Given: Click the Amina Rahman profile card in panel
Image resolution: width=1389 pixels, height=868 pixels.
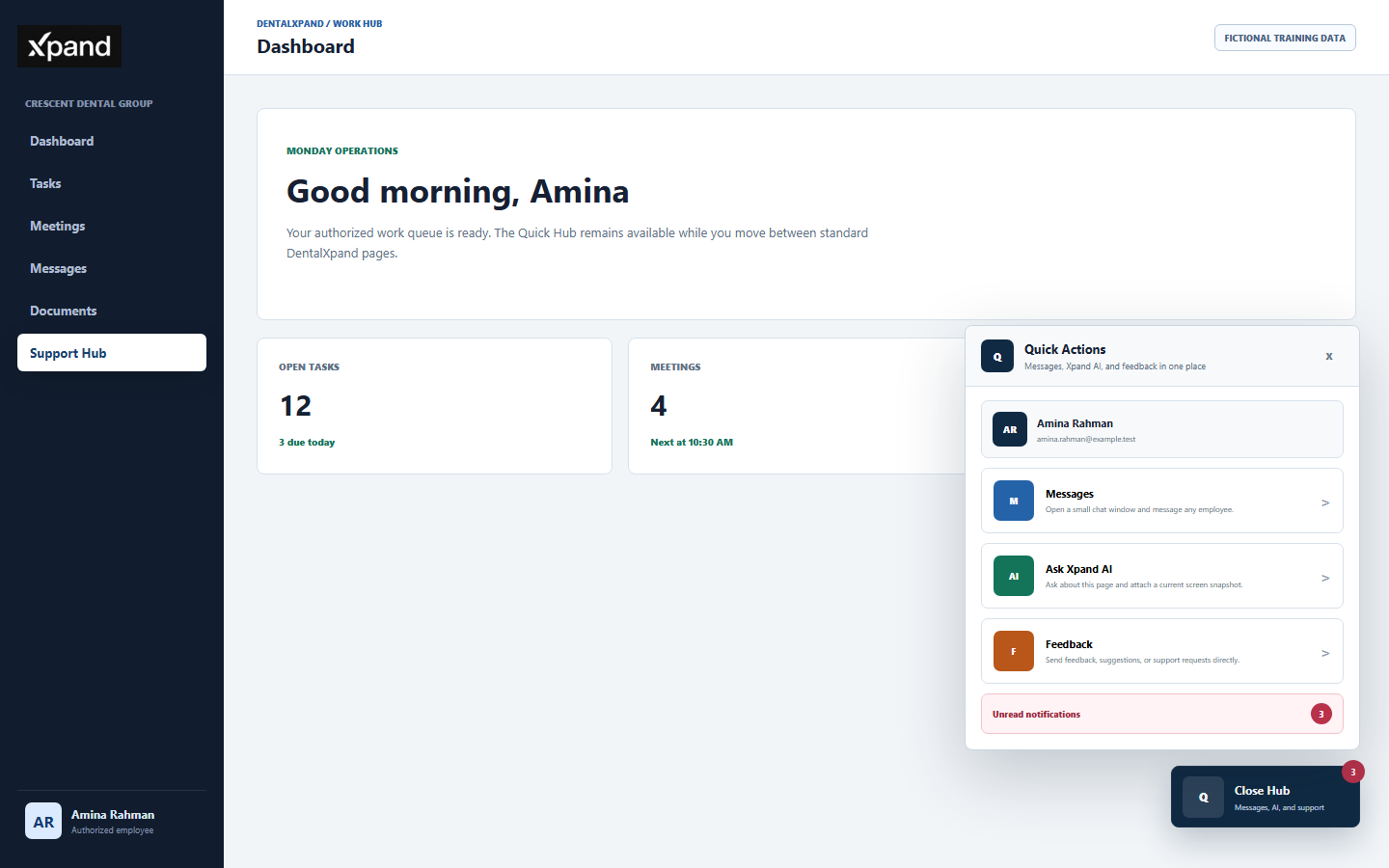Looking at the screenshot, I should pos(1162,429).
